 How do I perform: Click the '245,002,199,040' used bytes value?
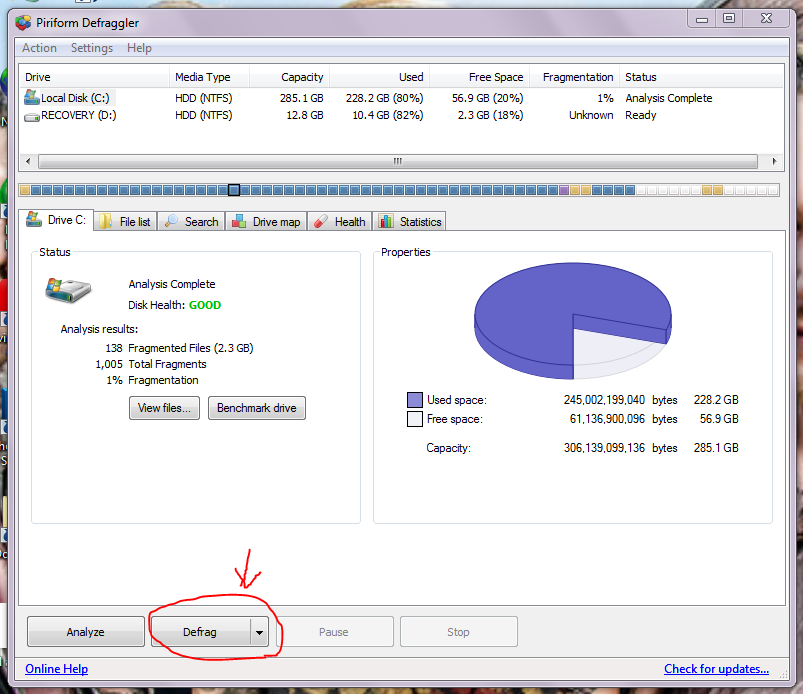click(604, 400)
